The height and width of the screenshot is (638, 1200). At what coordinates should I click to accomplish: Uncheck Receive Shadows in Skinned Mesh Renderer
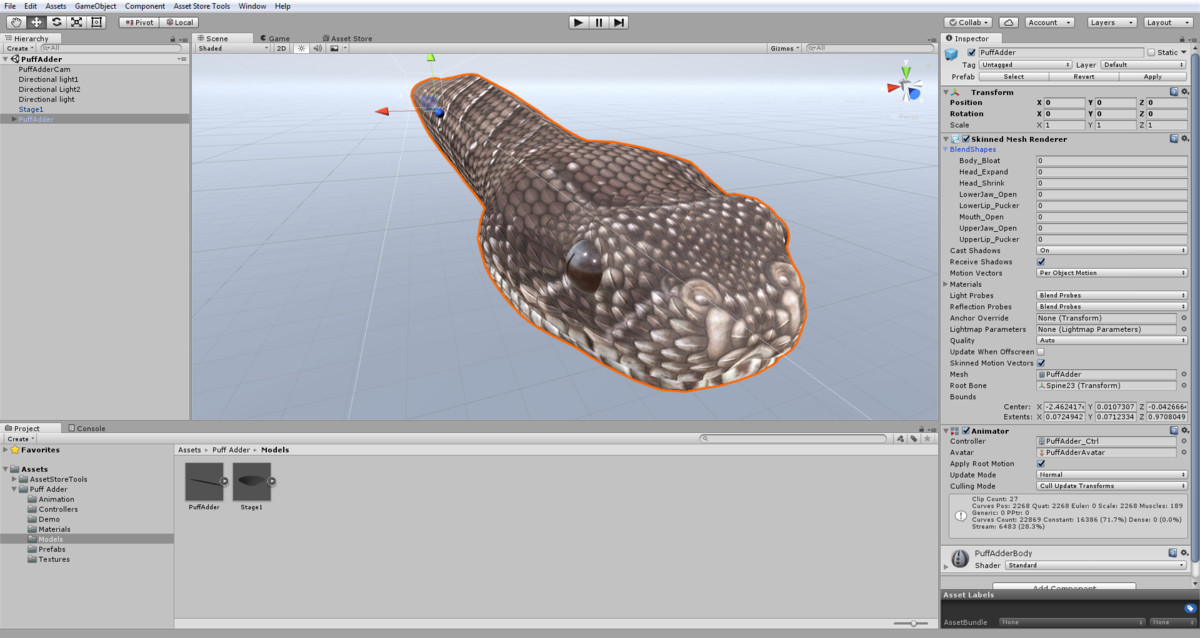[1038, 261]
